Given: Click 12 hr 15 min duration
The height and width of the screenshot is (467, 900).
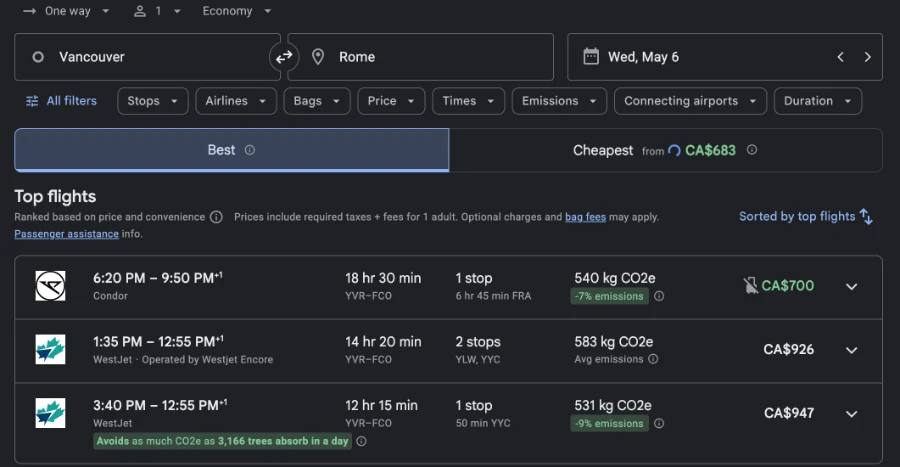Looking at the screenshot, I should point(381,406).
